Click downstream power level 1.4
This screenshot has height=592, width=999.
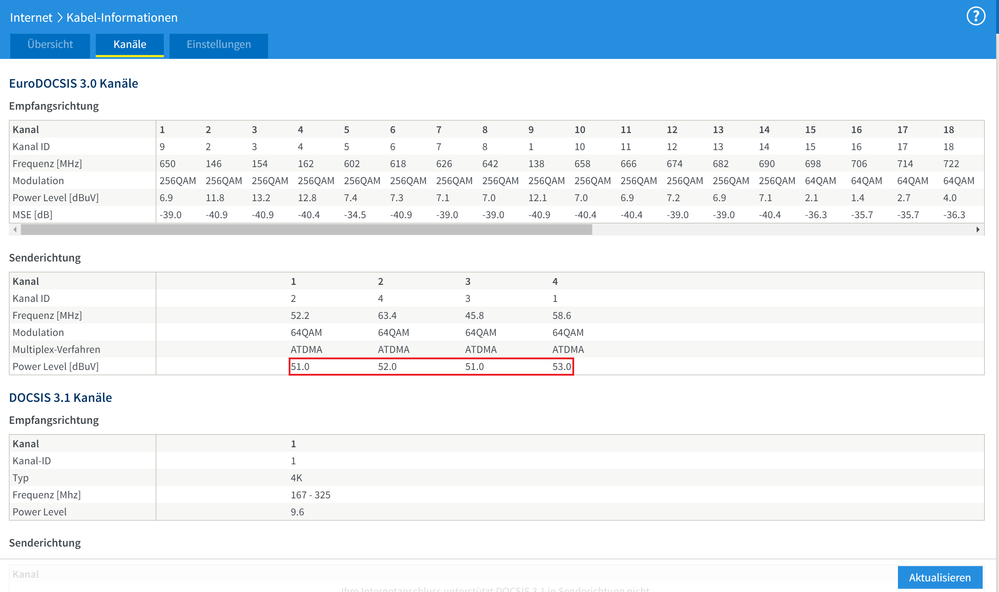click(x=858, y=198)
